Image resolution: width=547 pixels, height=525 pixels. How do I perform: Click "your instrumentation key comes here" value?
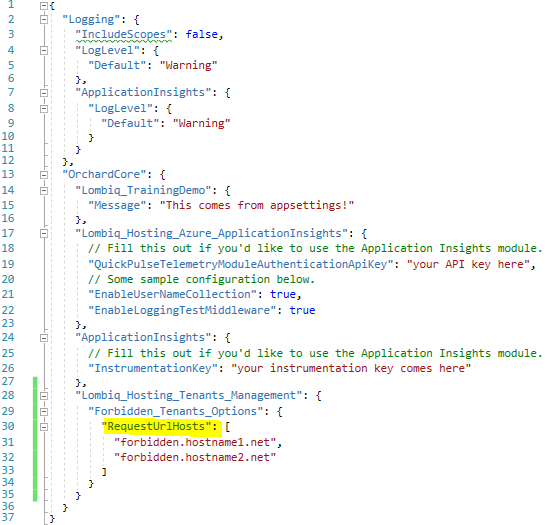[x=351, y=368]
